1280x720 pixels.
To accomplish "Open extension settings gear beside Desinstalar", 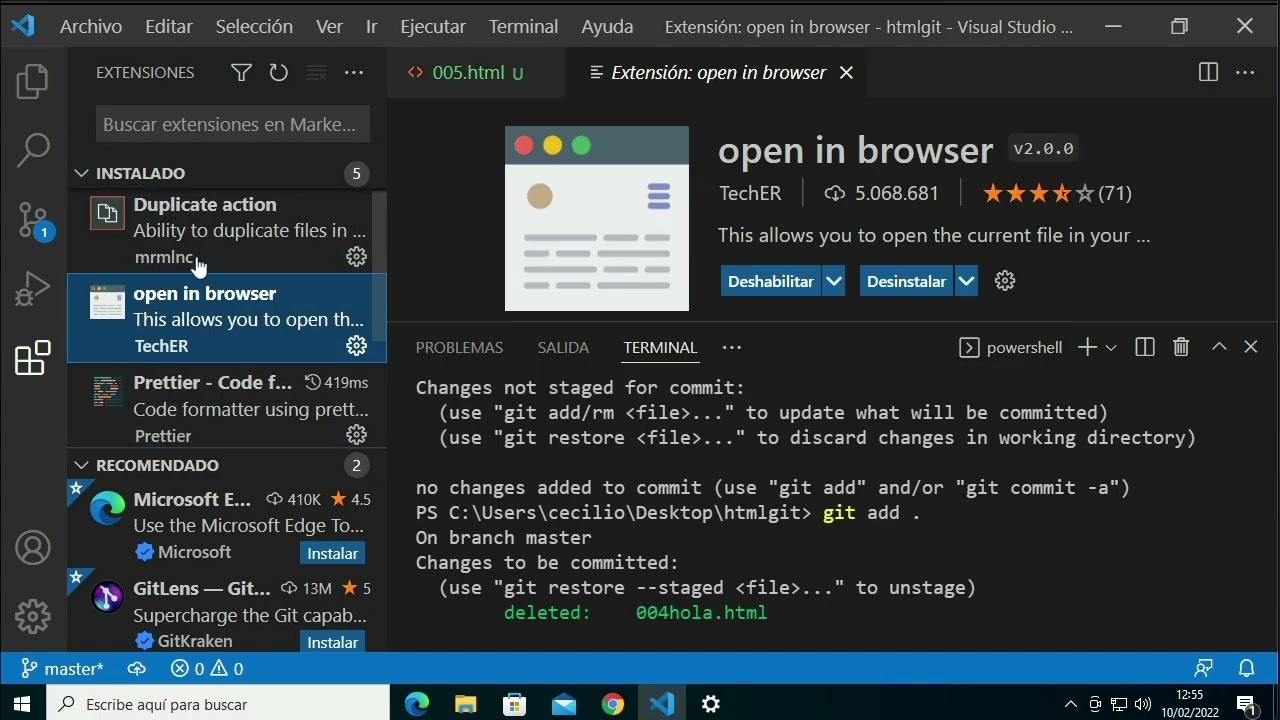I will click(x=1005, y=281).
